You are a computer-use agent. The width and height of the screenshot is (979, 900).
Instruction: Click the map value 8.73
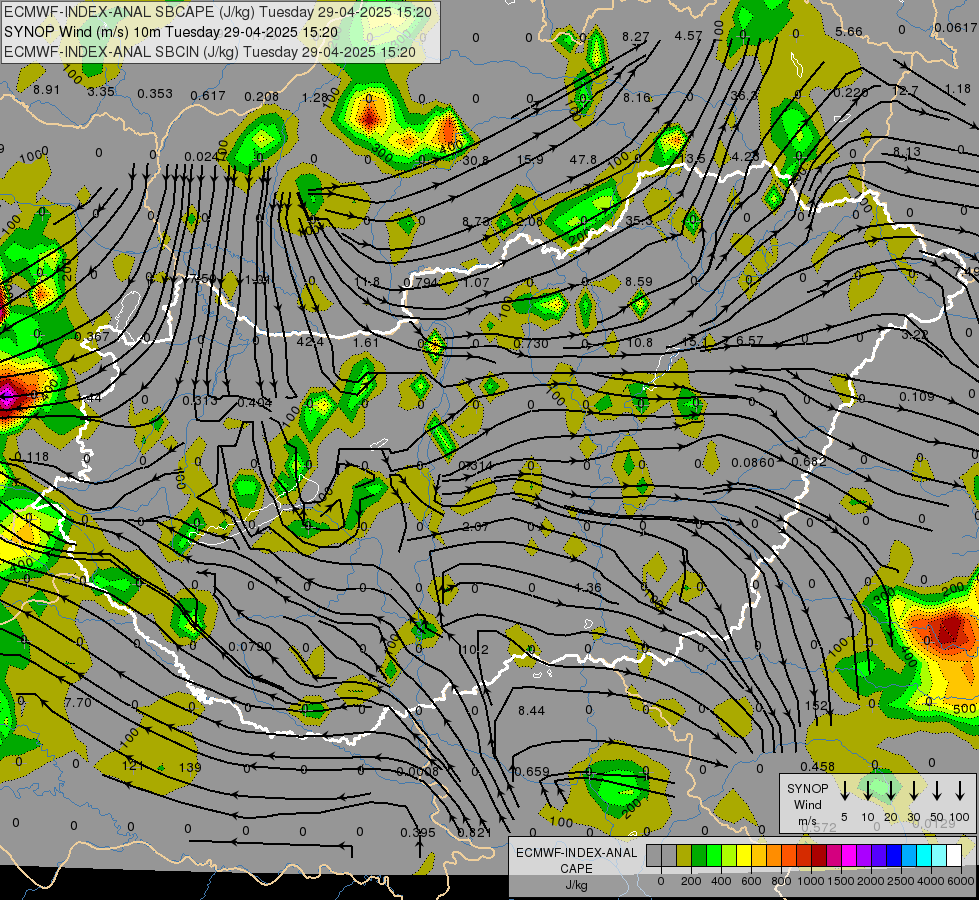475,221
